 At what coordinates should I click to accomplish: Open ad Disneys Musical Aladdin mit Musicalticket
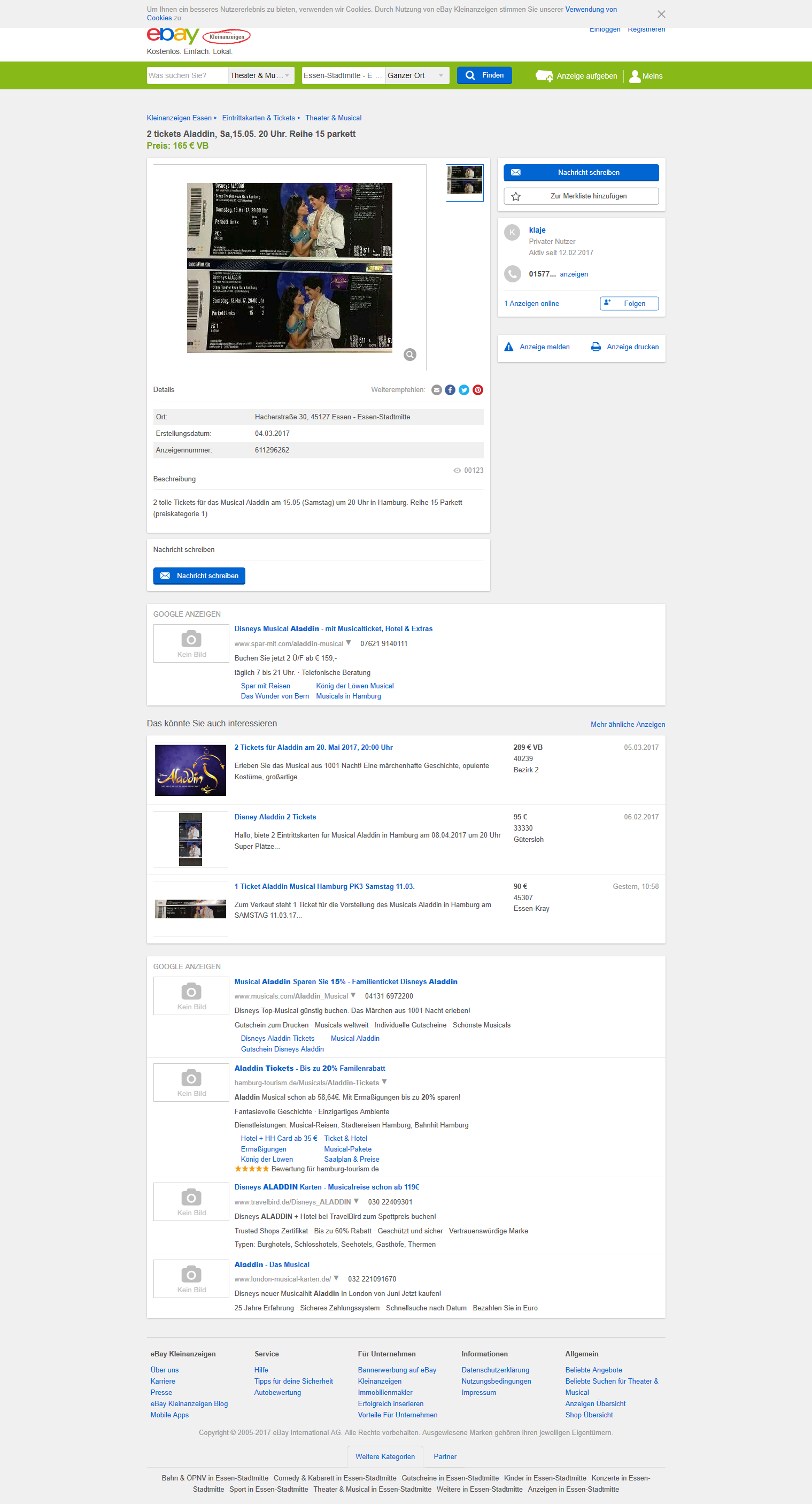(333, 629)
